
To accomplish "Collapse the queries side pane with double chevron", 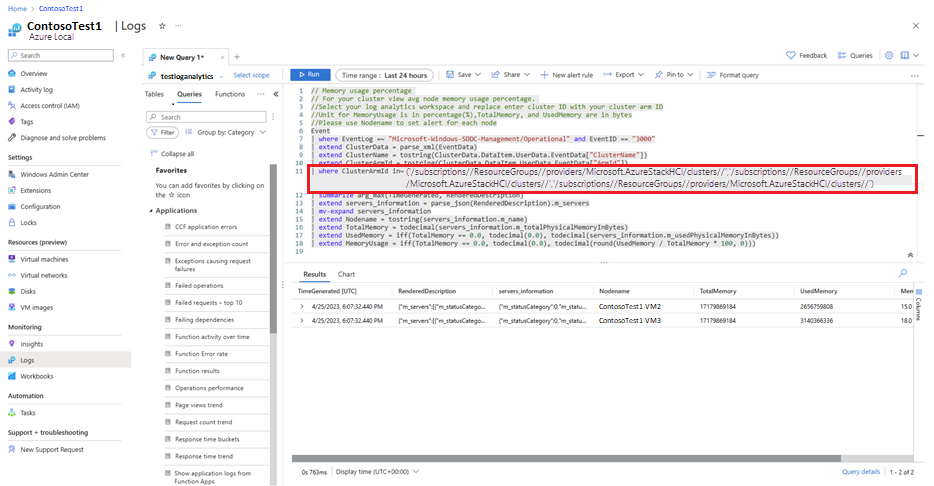I will pos(275,94).
